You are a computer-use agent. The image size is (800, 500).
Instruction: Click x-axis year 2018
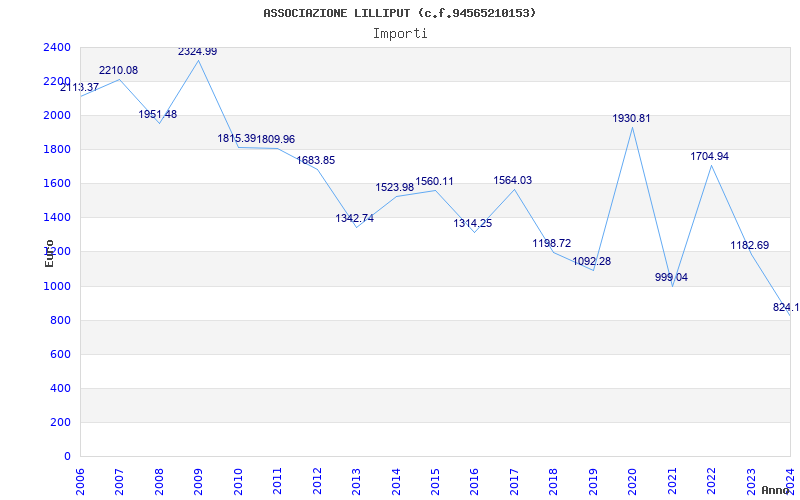coord(554,481)
